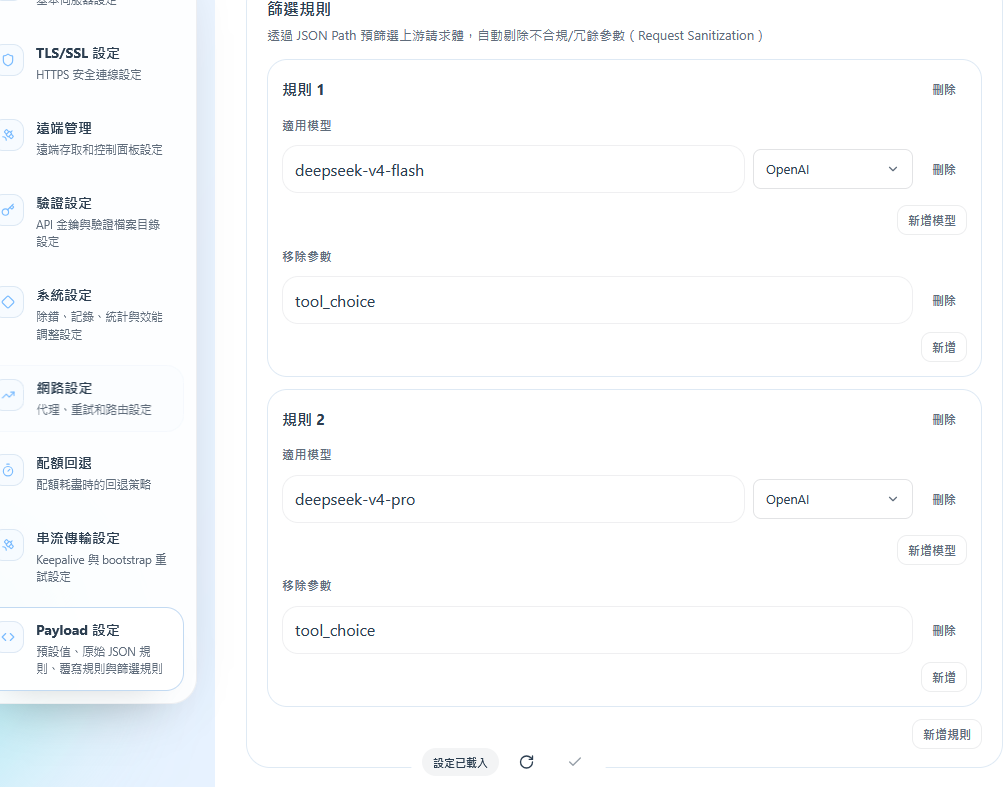
Task: Click the Payload 設定 code icon
Action: pyautogui.click(x=8, y=637)
